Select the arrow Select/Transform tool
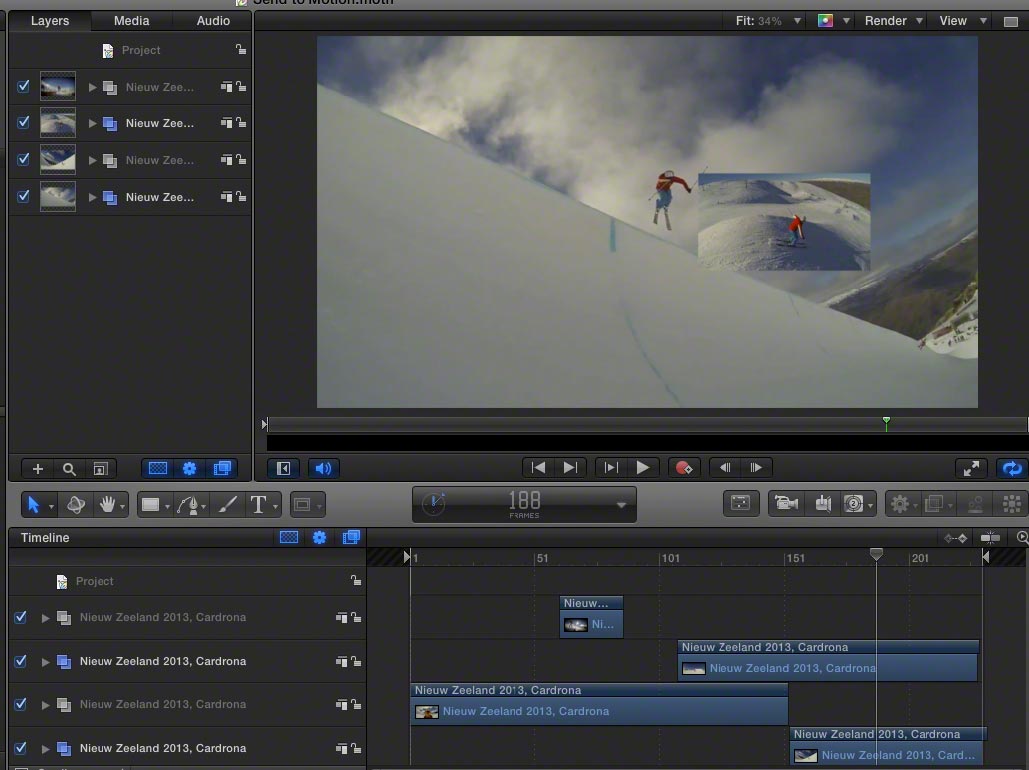 coord(34,504)
